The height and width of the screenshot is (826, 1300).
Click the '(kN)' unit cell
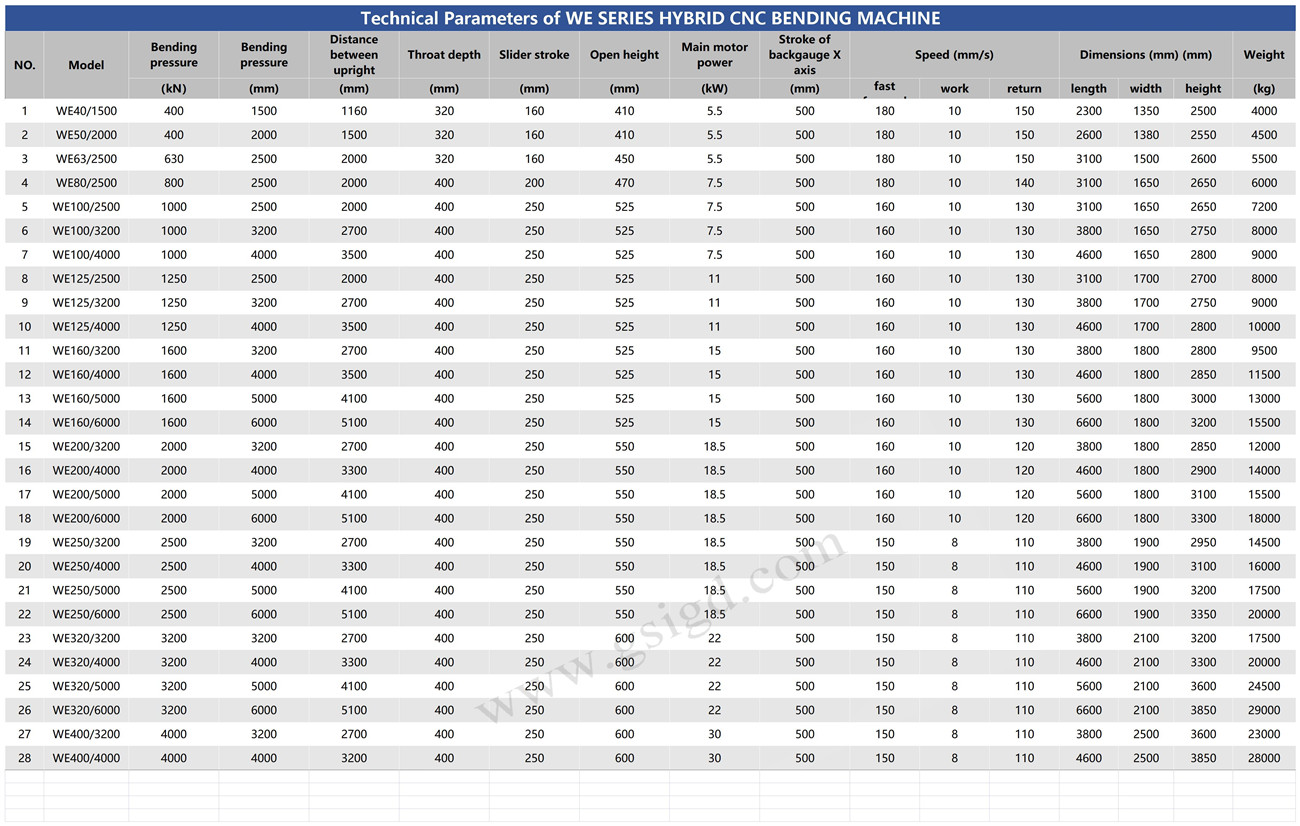(x=174, y=88)
